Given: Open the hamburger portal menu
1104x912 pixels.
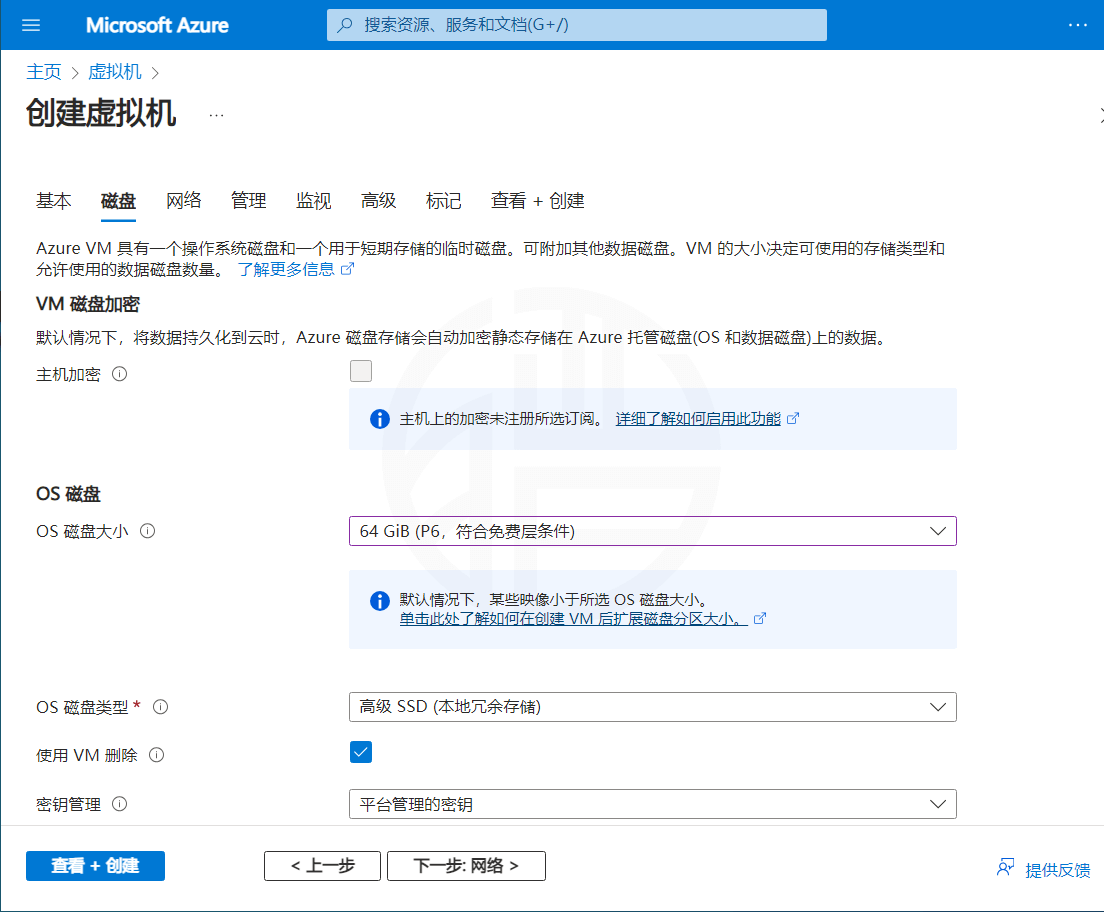Looking at the screenshot, I should click(x=31, y=25).
